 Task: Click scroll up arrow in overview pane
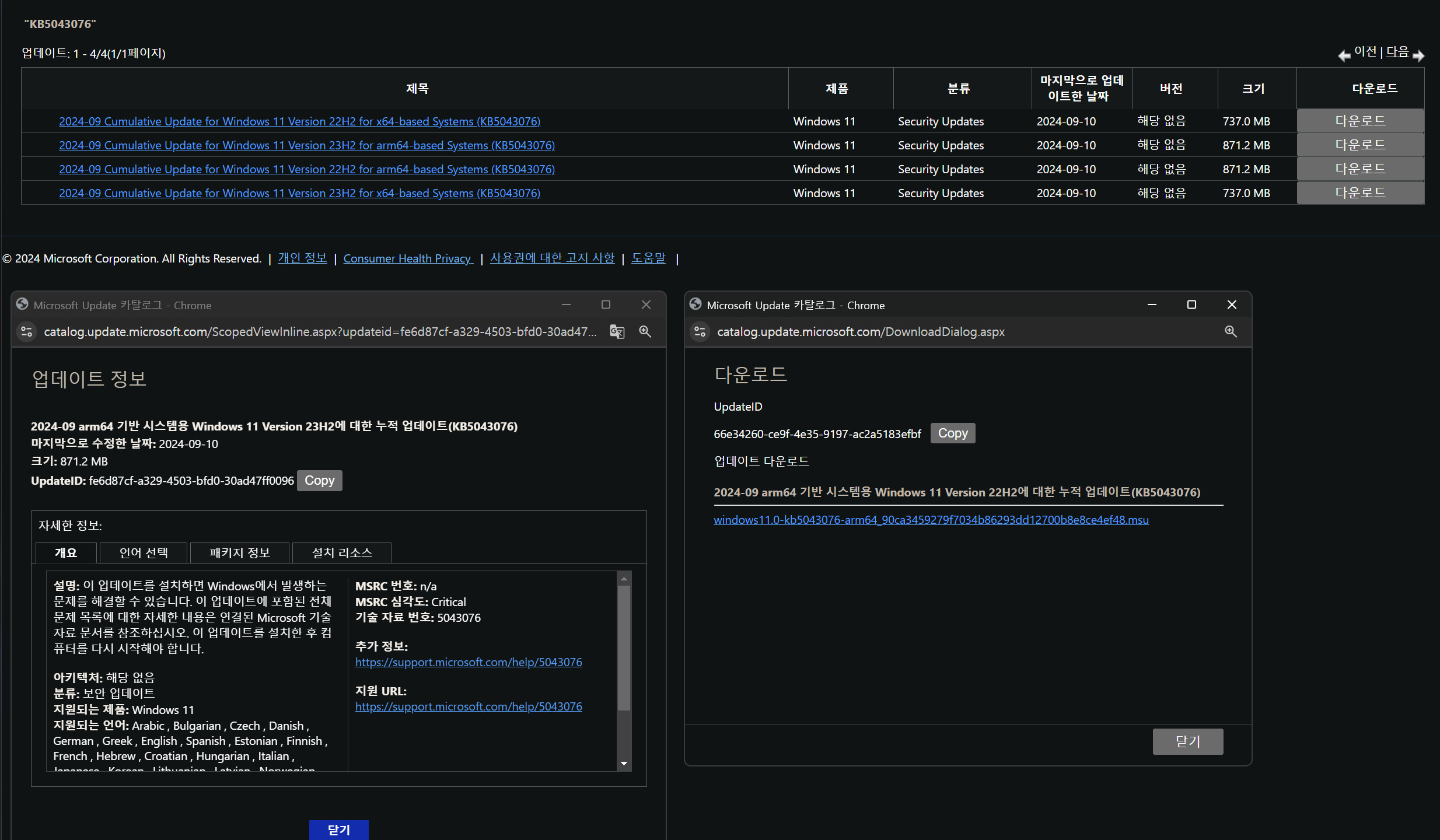[624, 579]
